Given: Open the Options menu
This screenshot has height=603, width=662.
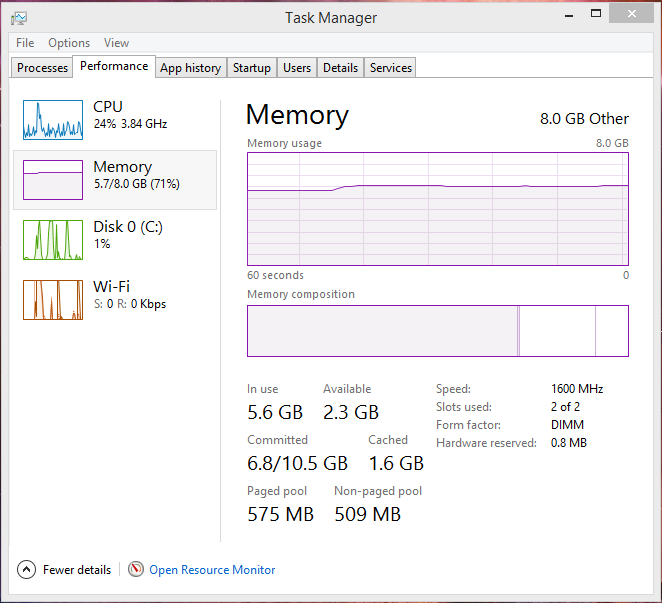Looking at the screenshot, I should pos(69,43).
